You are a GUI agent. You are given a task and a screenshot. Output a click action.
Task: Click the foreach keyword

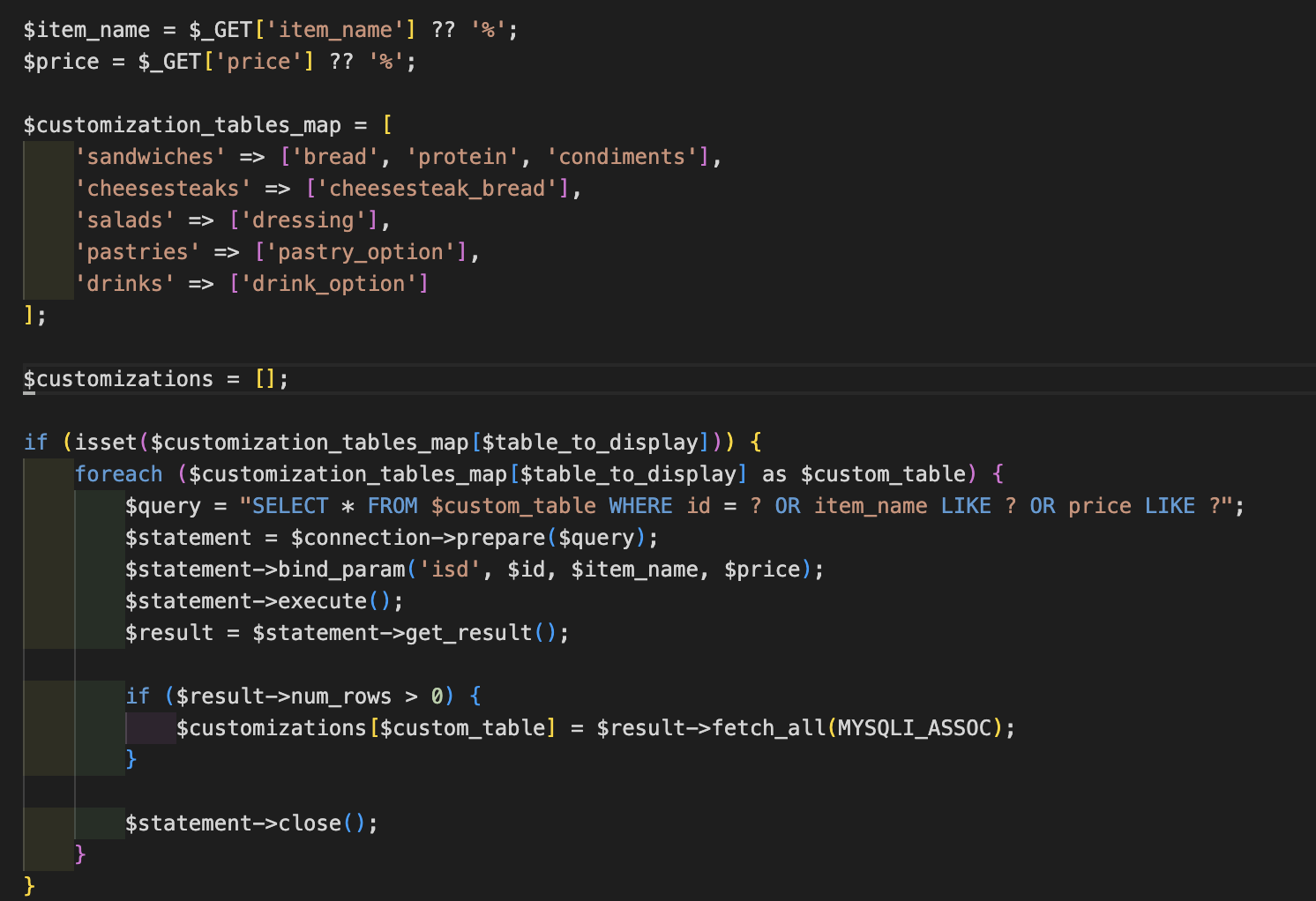(x=118, y=474)
